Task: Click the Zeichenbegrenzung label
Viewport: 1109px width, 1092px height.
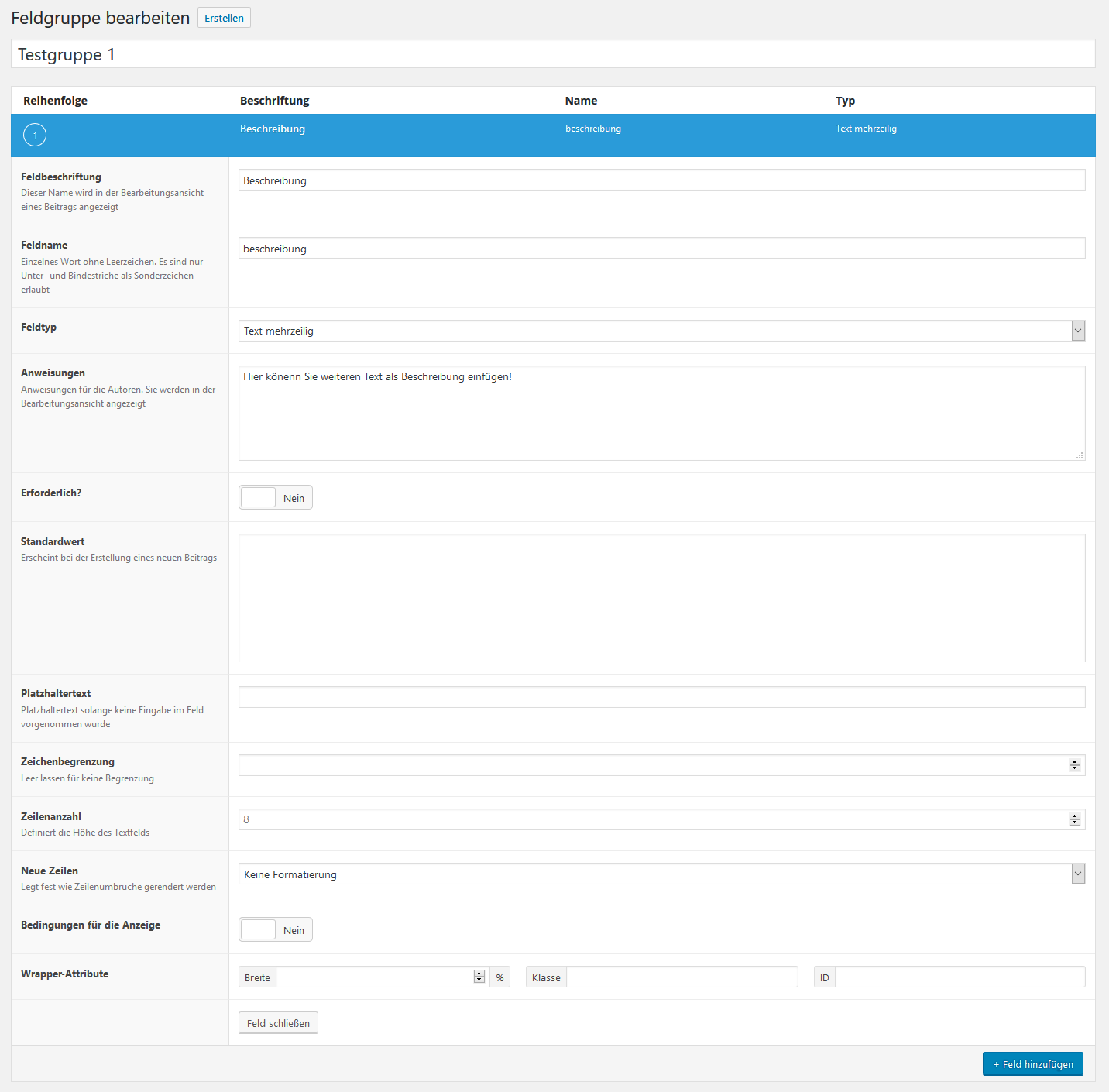Action: 67,761
